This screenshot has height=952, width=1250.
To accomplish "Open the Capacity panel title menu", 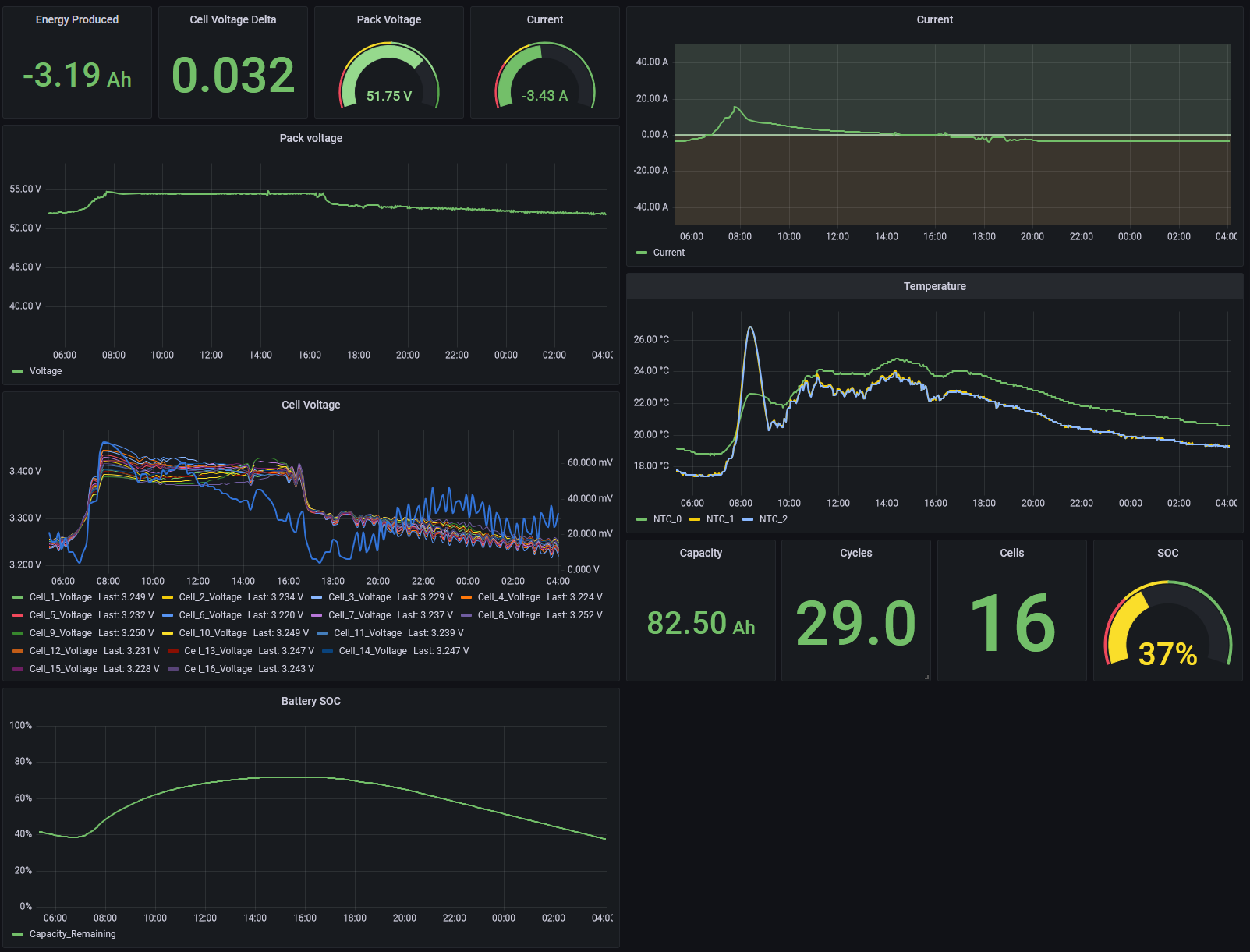I will 701,553.
